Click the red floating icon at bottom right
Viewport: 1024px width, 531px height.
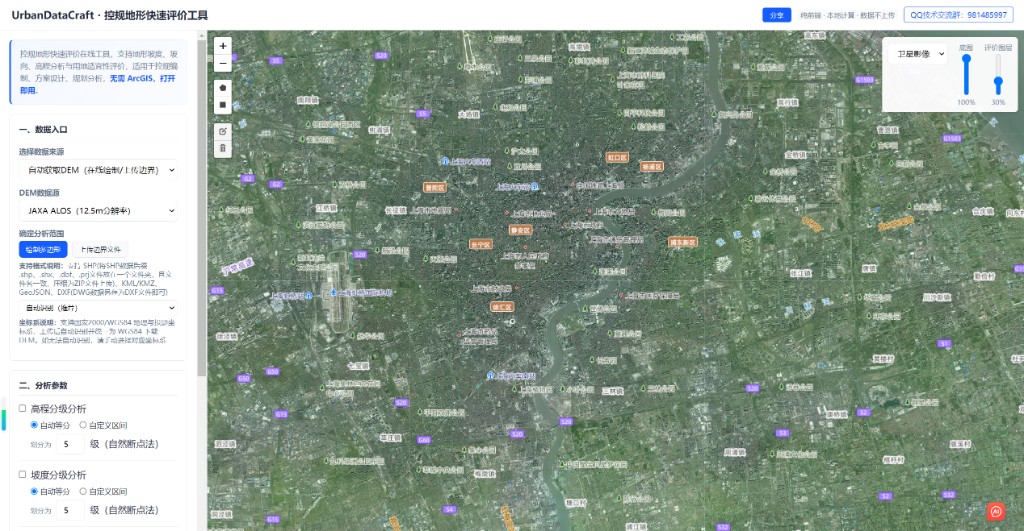[x=995, y=511]
